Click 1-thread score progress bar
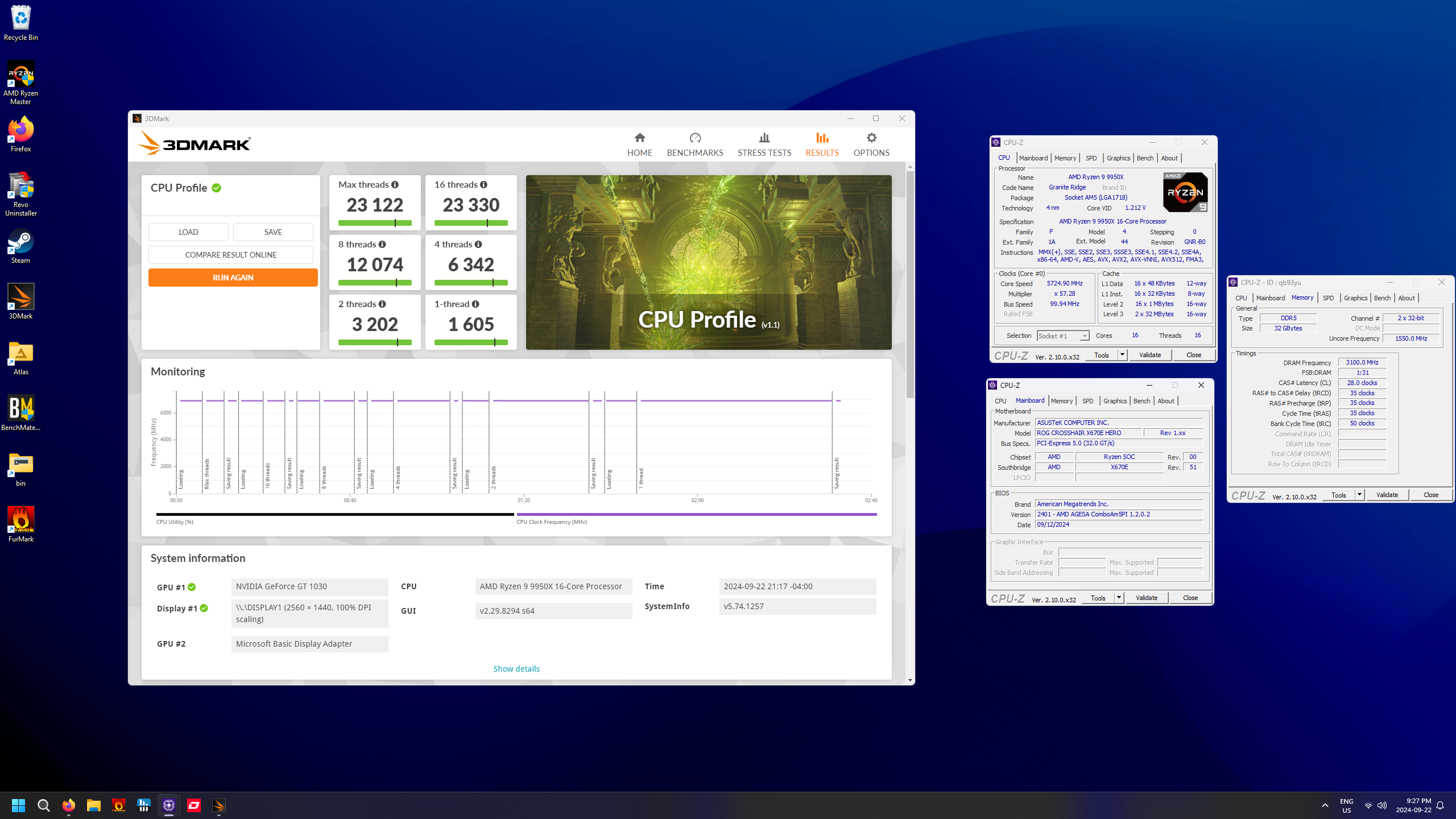The height and width of the screenshot is (819, 1456). pos(471,342)
